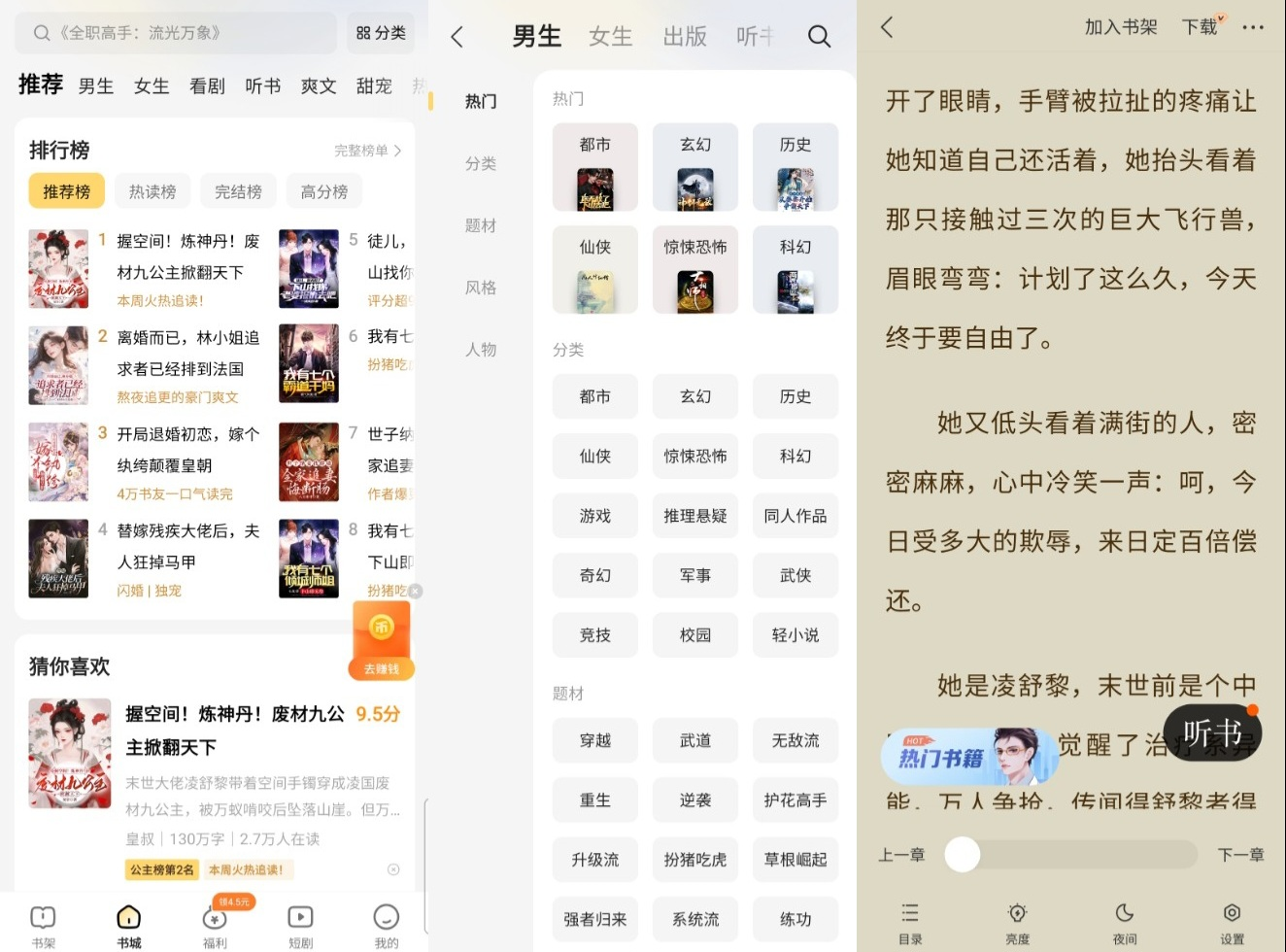Open rank 4 book cover 替嫁残疾大佬后

[x=58, y=559]
